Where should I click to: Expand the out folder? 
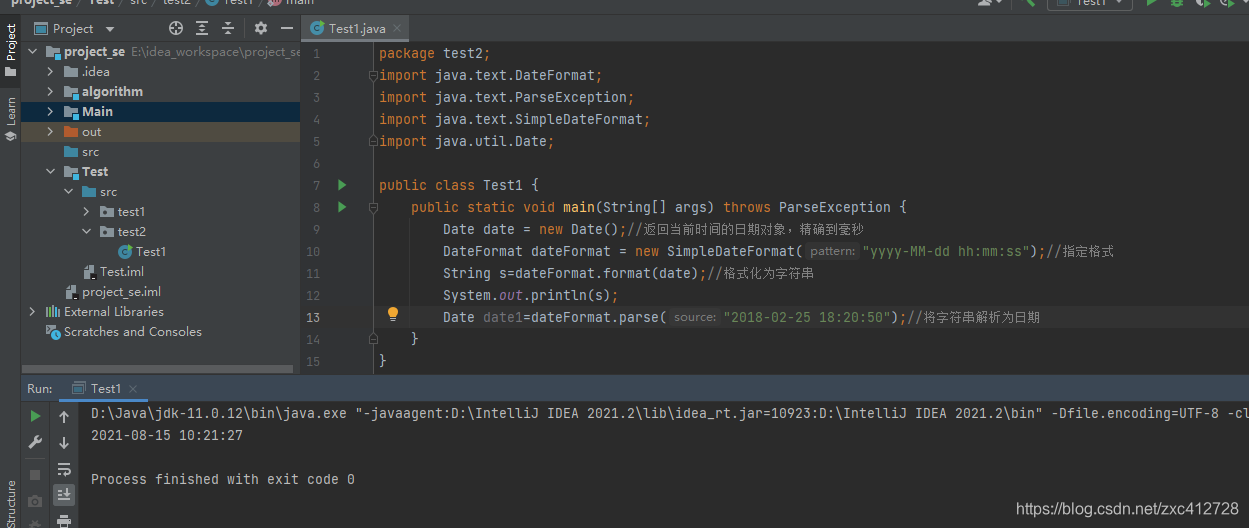click(50, 132)
